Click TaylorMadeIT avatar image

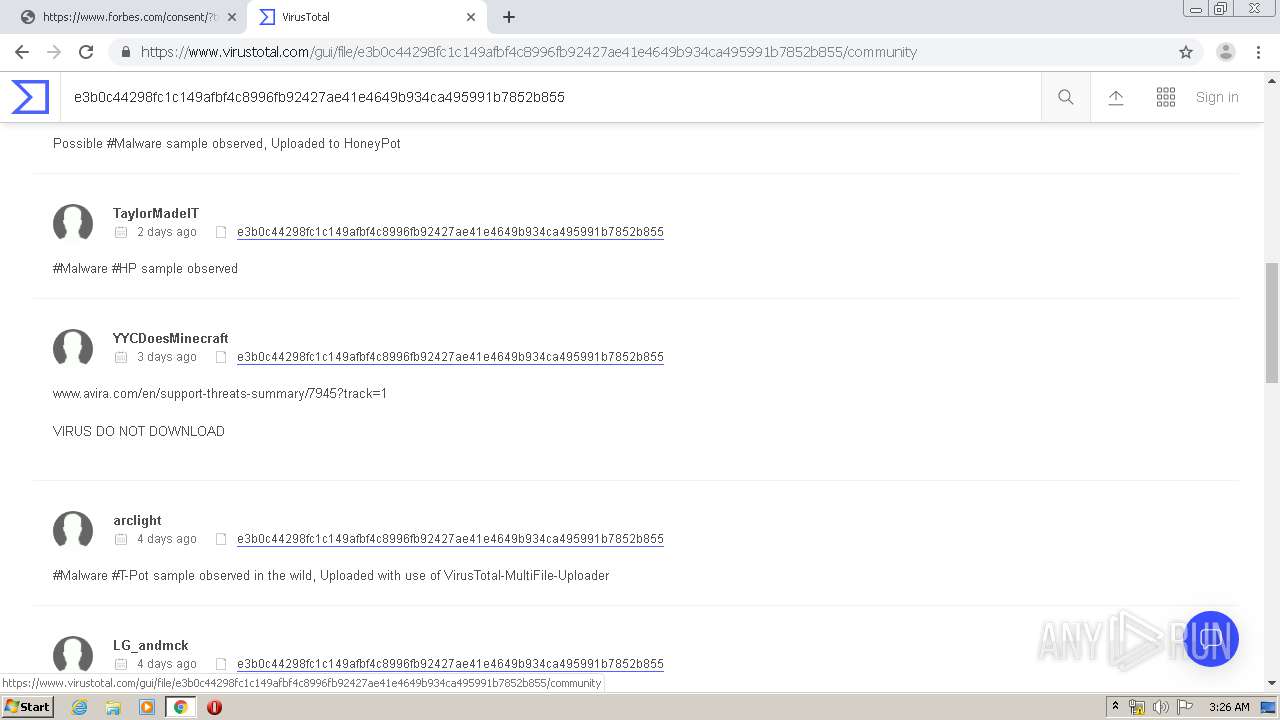point(73,223)
